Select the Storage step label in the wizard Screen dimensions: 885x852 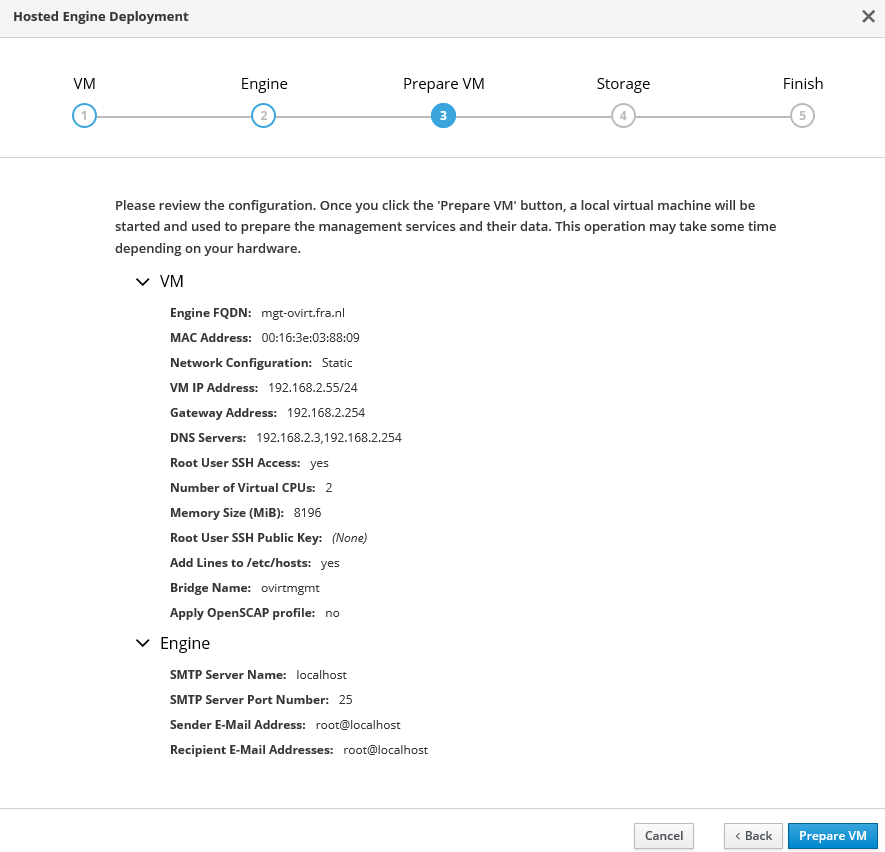tap(623, 84)
